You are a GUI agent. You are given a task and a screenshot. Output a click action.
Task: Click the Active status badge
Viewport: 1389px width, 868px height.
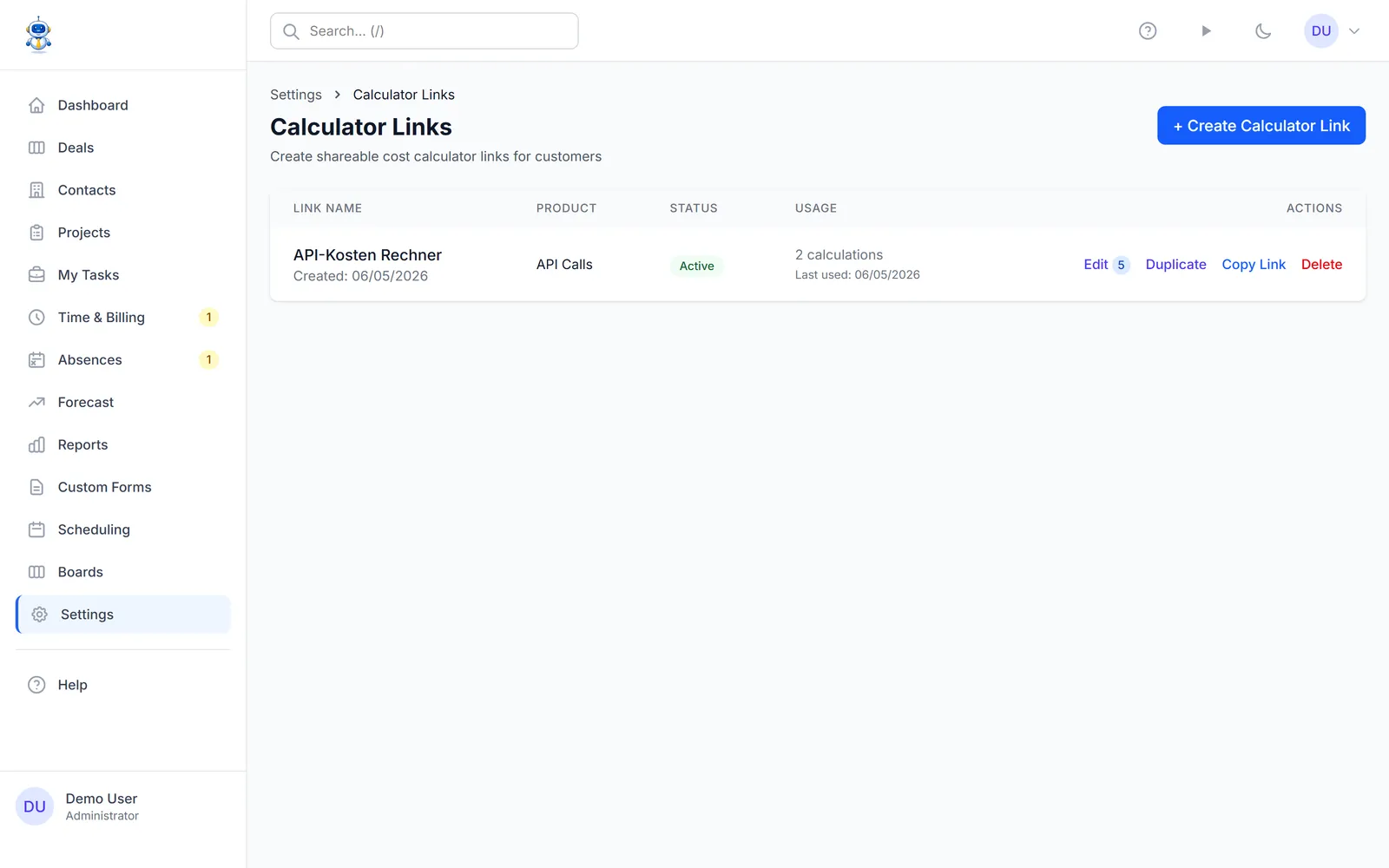point(696,266)
